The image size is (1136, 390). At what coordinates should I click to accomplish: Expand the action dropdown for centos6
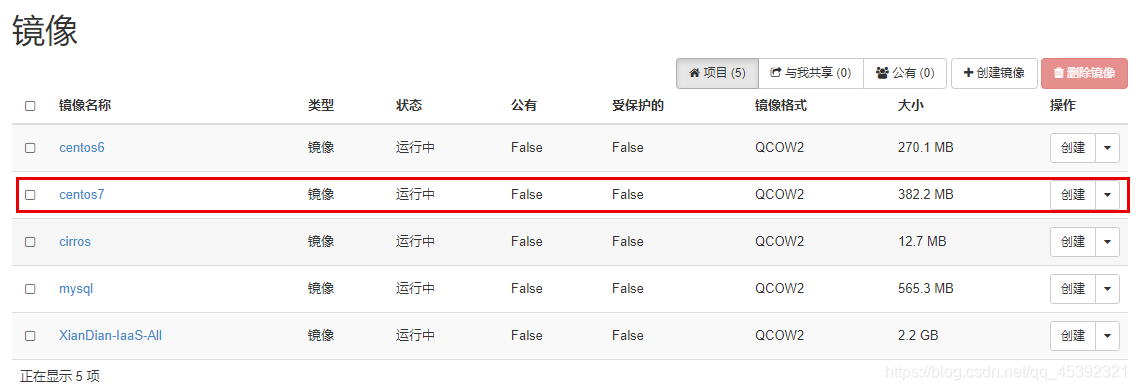click(x=1107, y=148)
